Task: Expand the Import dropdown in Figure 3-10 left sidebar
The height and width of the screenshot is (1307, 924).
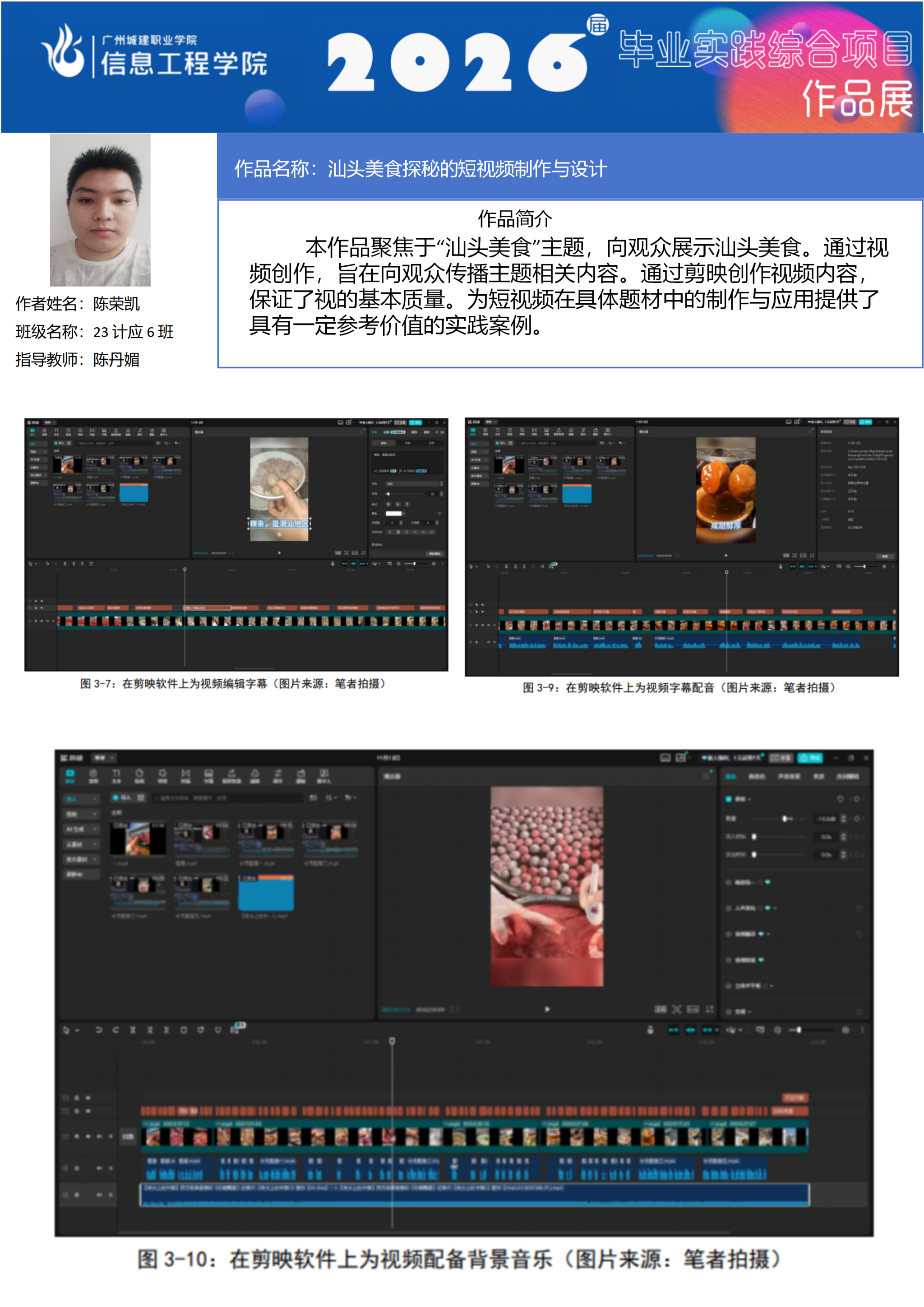Action: click(x=80, y=799)
